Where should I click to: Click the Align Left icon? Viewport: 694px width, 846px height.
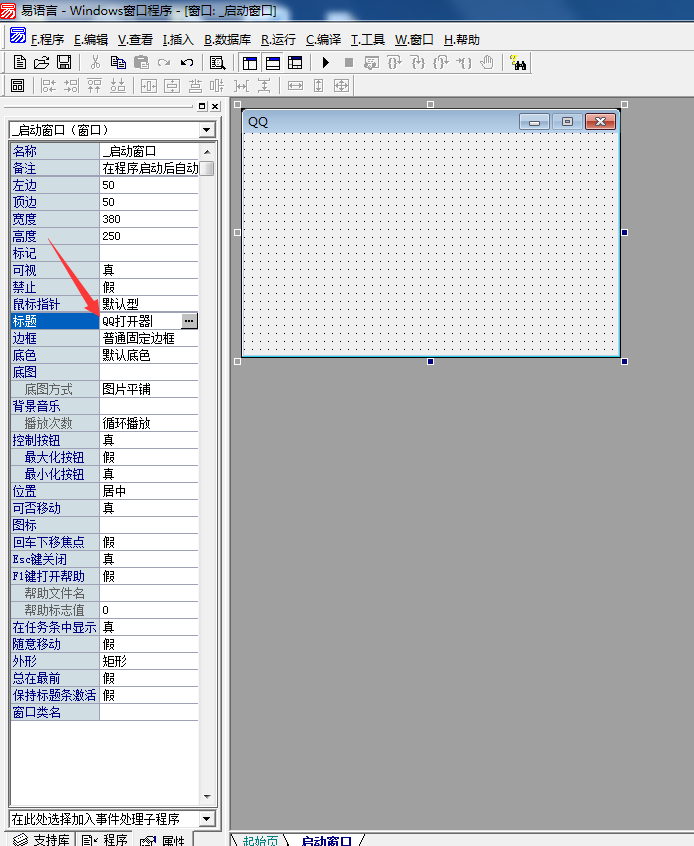49,86
